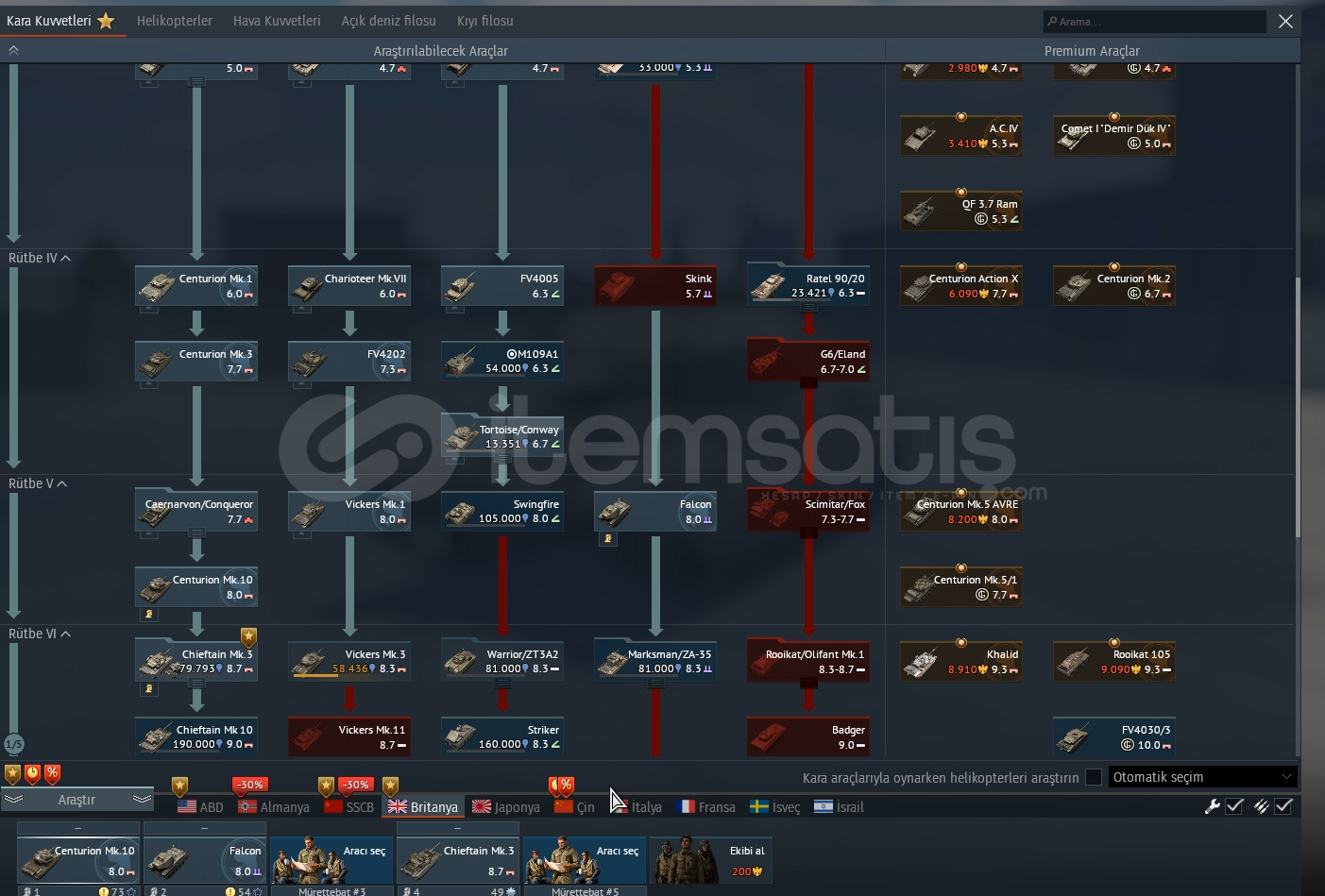Select the FV4202 tank

(349, 362)
